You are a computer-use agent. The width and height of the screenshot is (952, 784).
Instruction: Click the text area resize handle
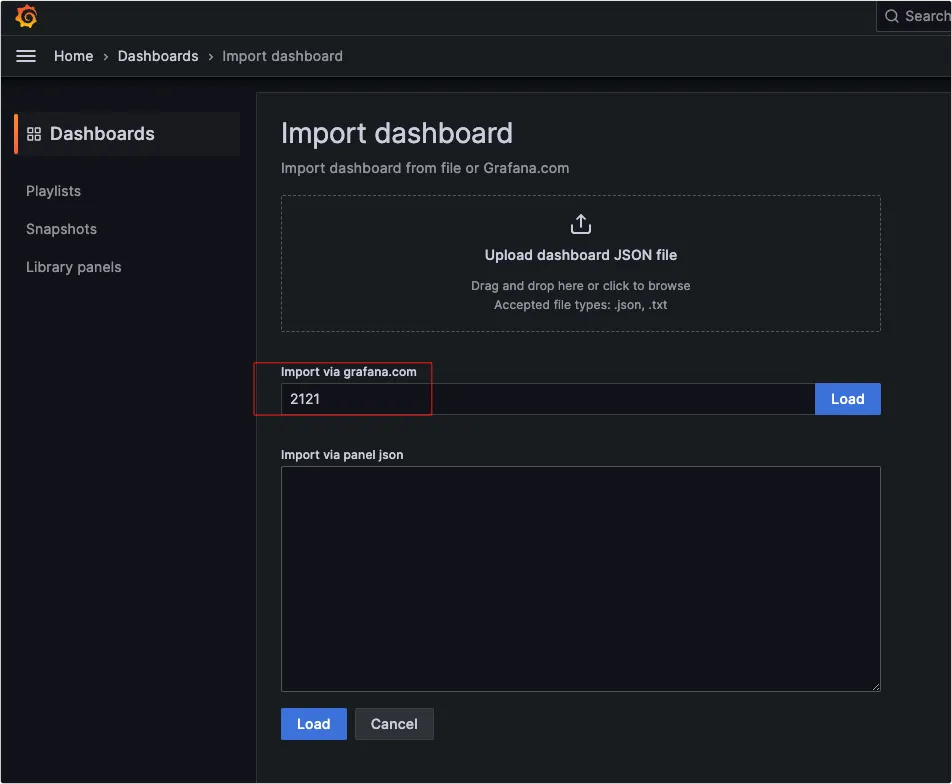pos(875,686)
